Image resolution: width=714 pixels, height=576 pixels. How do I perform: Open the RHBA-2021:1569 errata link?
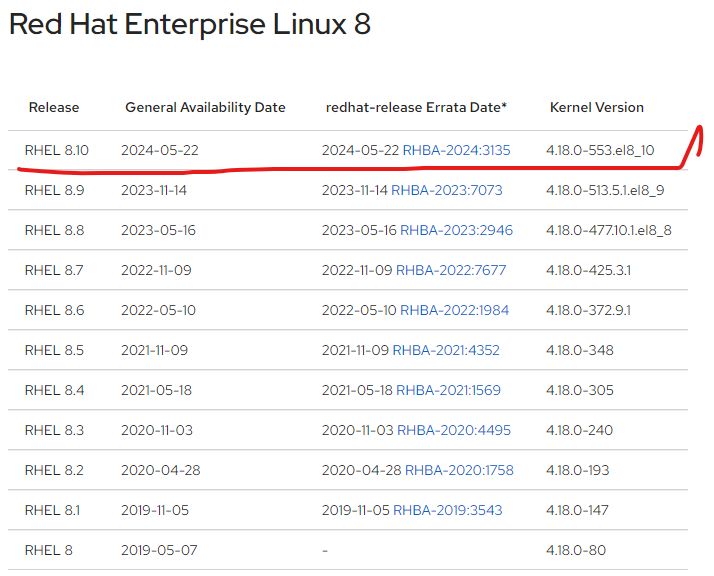(x=449, y=391)
